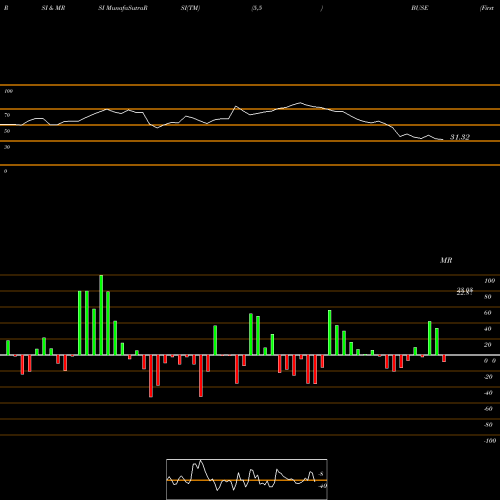The height and width of the screenshot is (500, 500).
Task: Click the RSI axis label '70'
Action: (7, 115)
